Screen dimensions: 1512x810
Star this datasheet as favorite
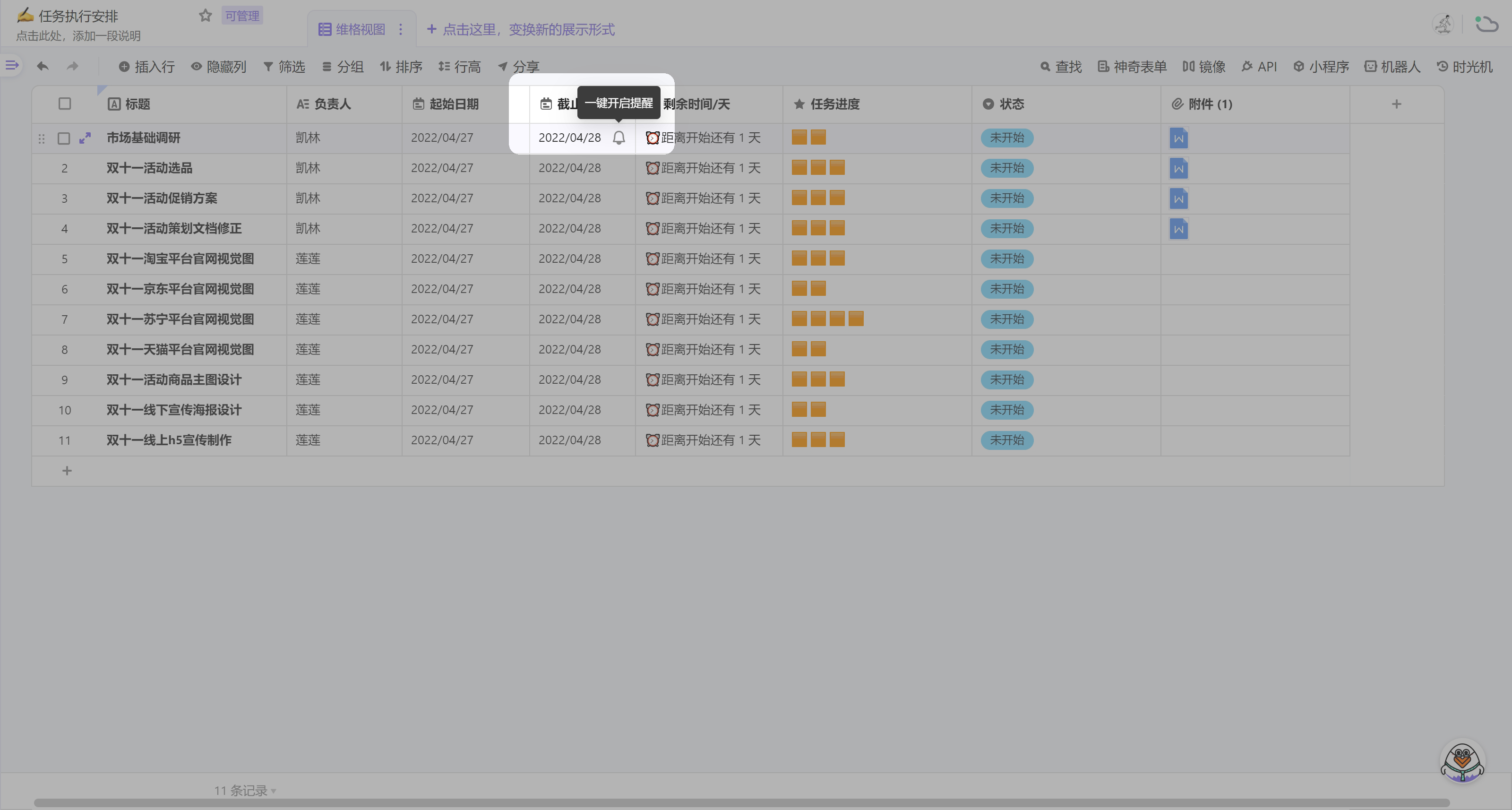click(x=205, y=15)
